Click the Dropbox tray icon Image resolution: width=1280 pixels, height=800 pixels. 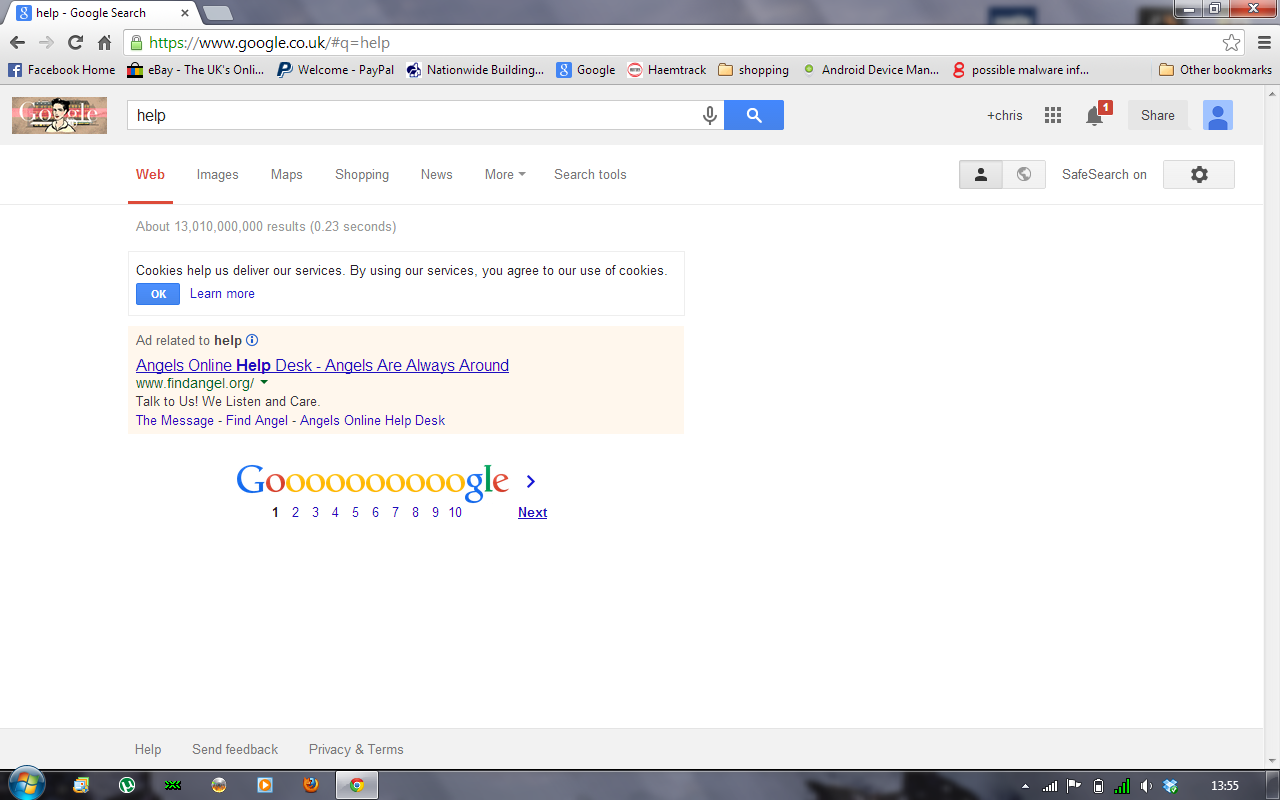click(x=1170, y=785)
